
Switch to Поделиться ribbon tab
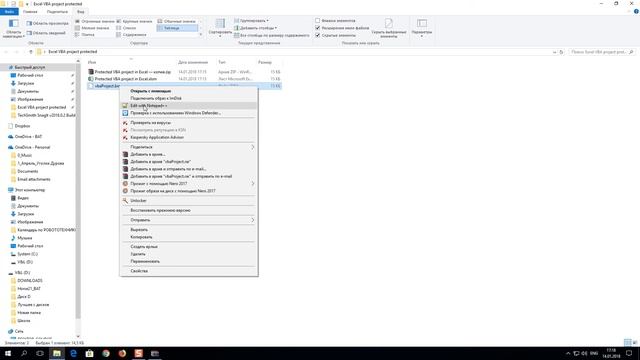[x=57, y=12]
